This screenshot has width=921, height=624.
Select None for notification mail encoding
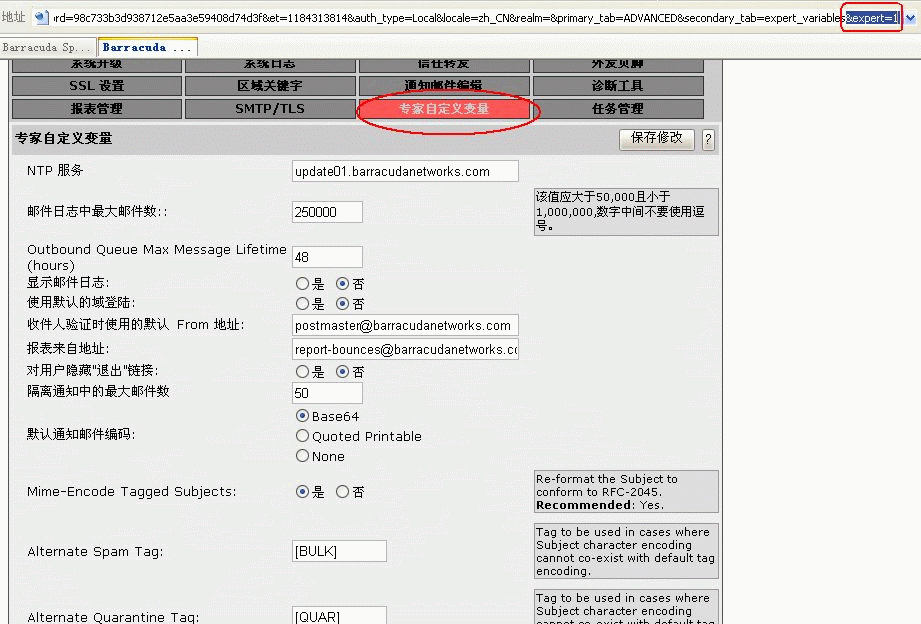(303, 456)
